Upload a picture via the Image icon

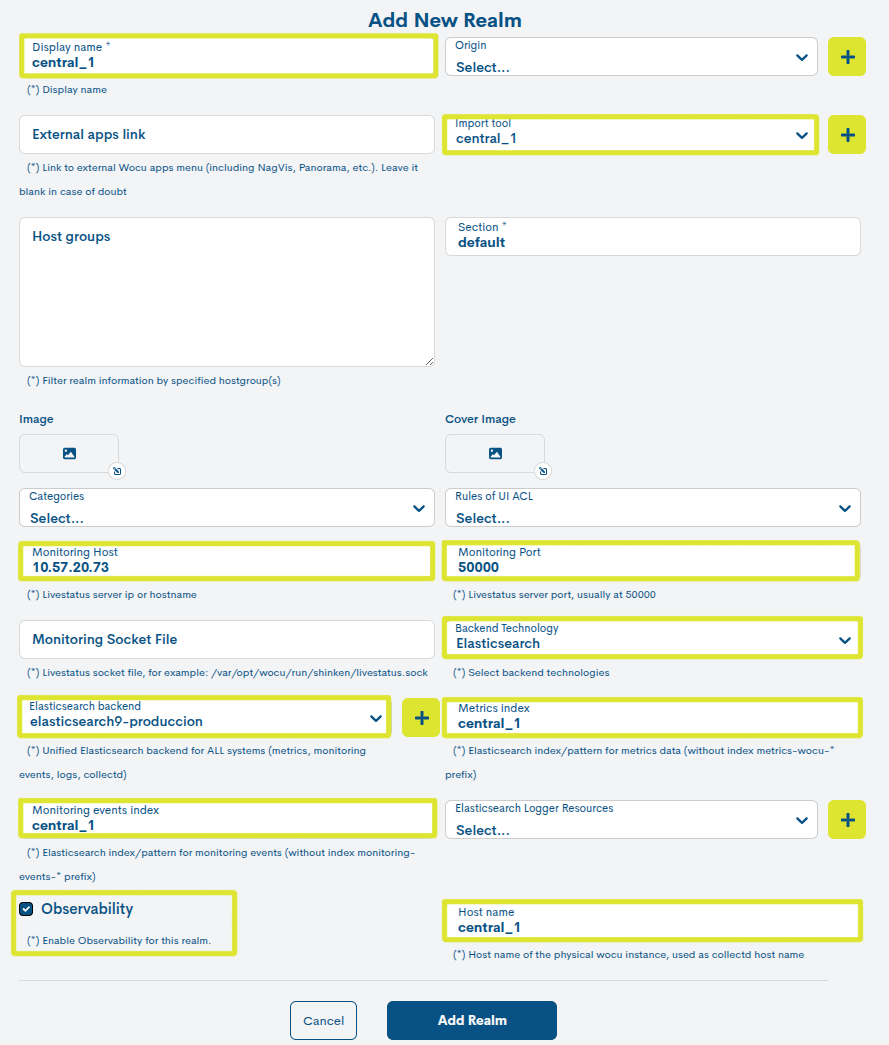tap(69, 454)
